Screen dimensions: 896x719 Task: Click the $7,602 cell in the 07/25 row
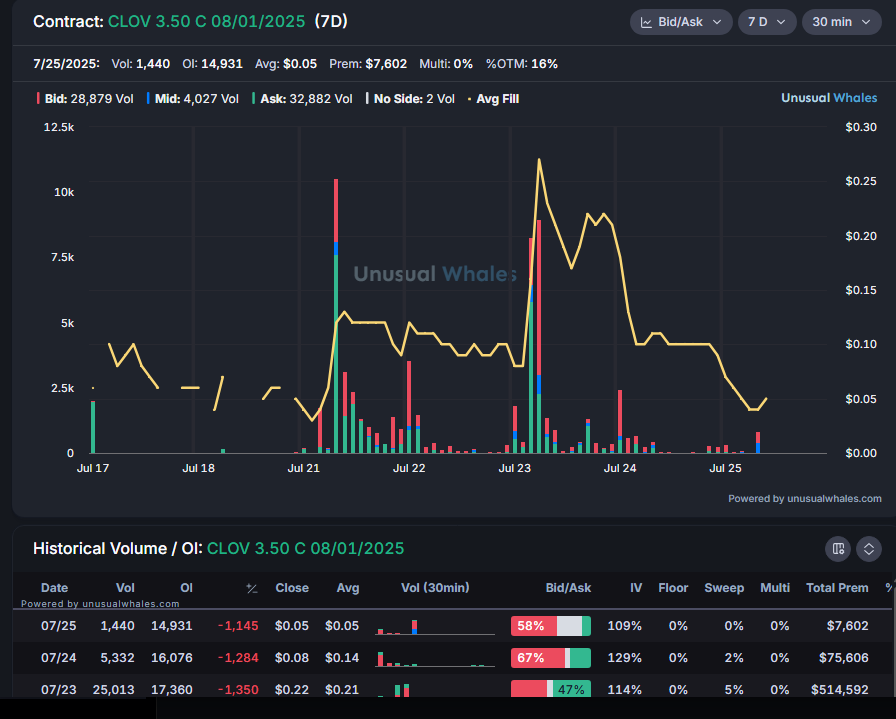847,626
